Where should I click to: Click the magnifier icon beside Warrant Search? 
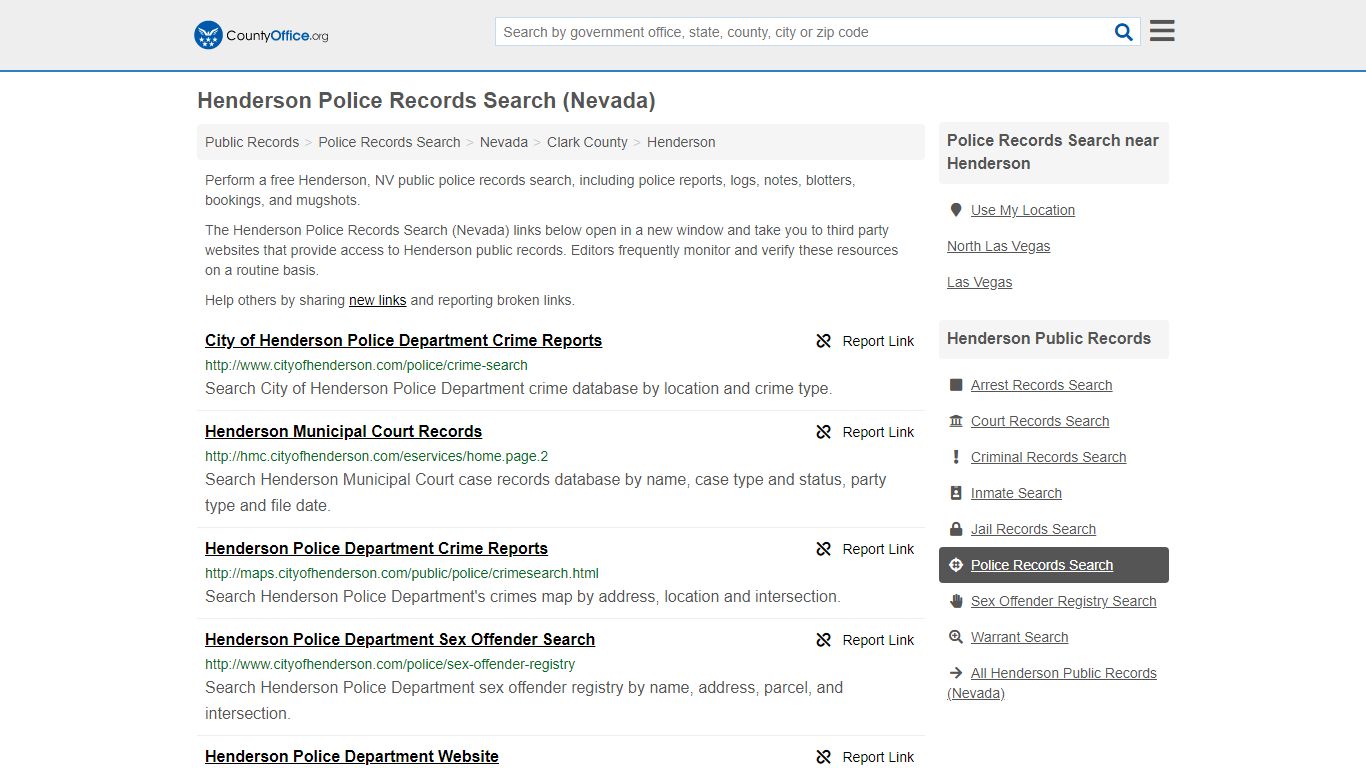pos(955,637)
